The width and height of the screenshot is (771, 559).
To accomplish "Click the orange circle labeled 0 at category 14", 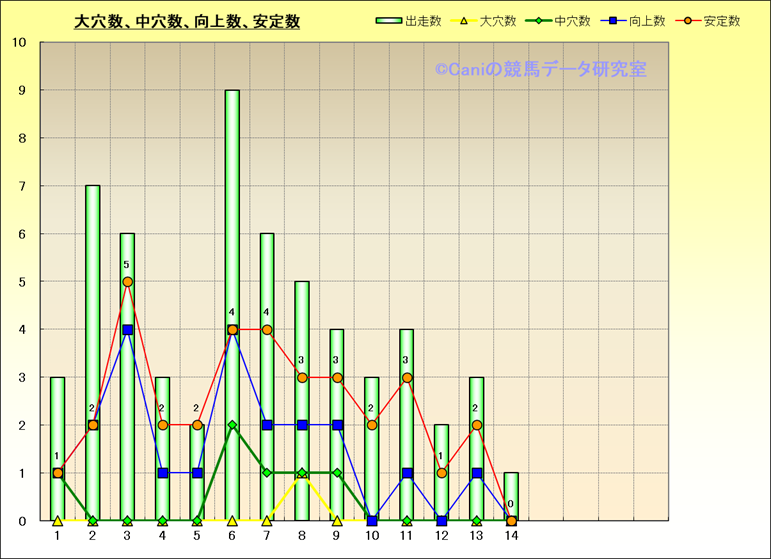I will 512,521.
